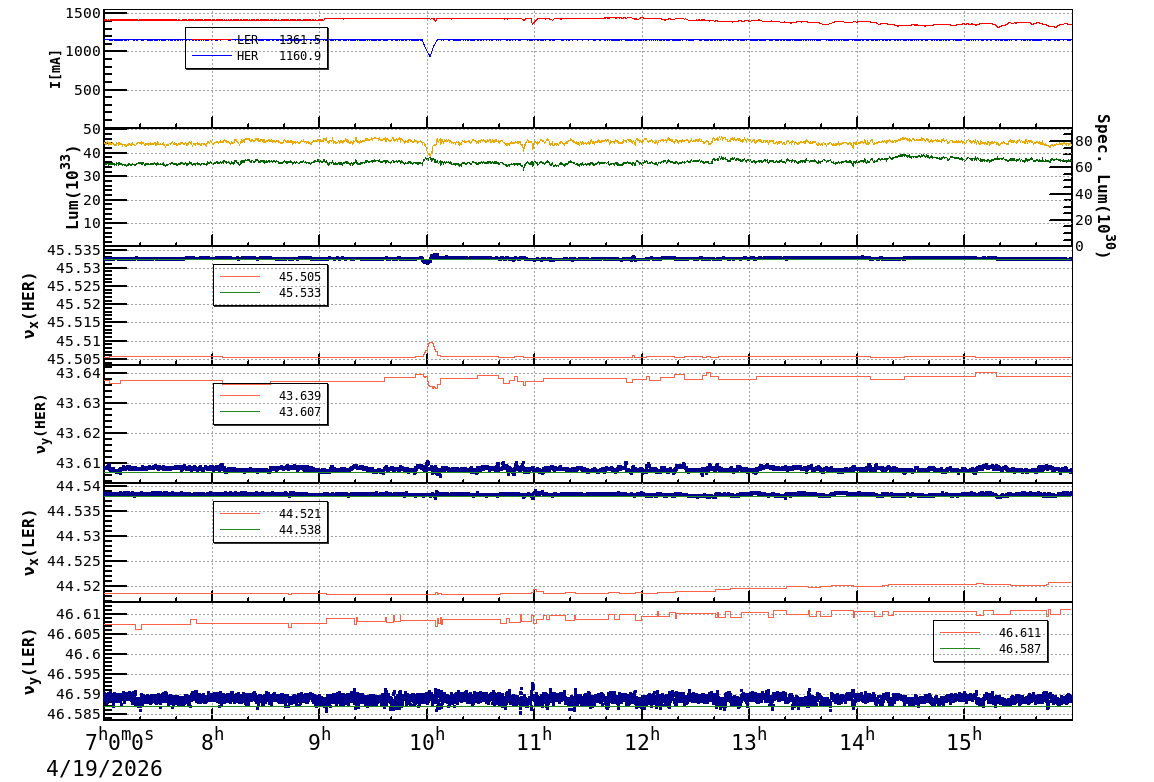Click the HER 1160.9 legend entry
This screenshot has height=782, width=1154.
click(x=256, y=56)
